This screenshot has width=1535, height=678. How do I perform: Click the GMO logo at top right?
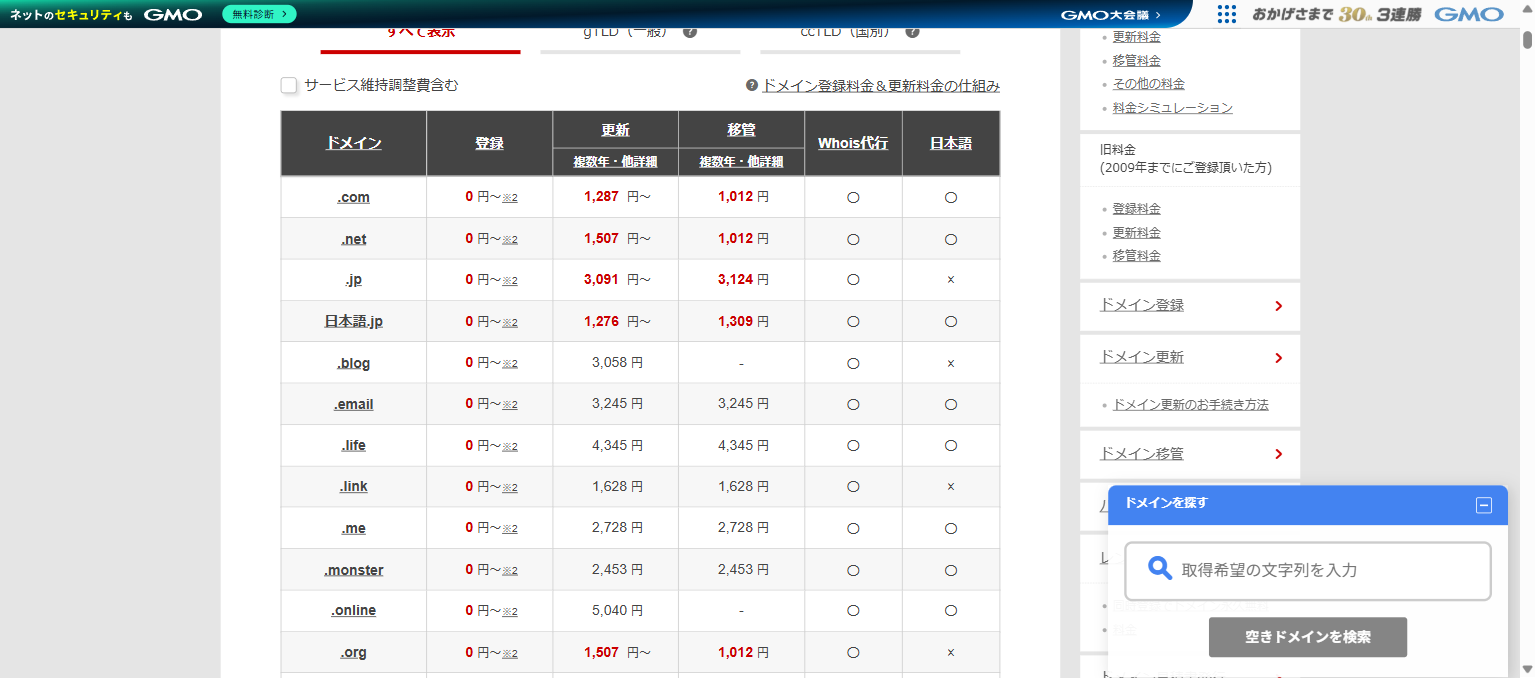1469,14
